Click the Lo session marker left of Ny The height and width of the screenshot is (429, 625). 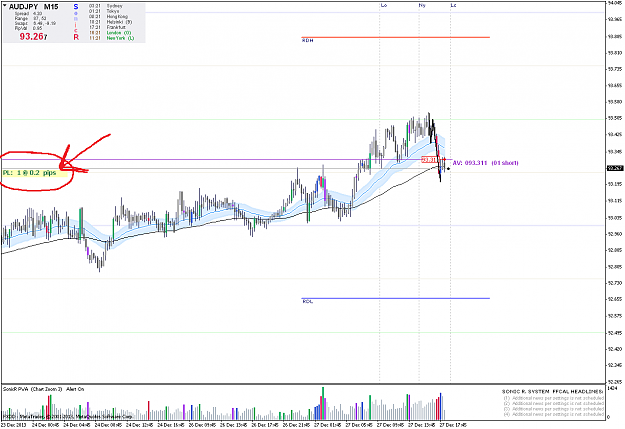pos(384,5)
